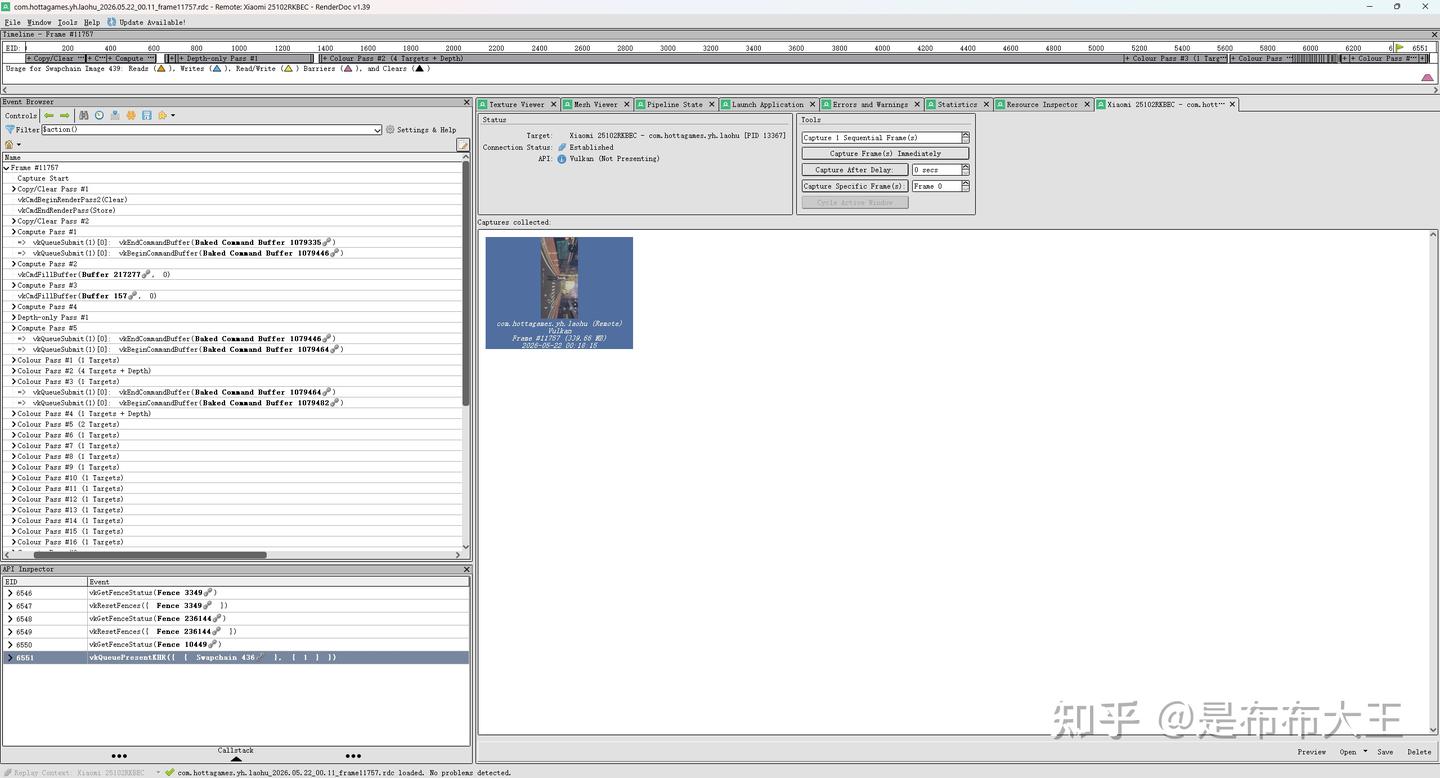Screen dimensions: 1440x778
Task: Click the funnel Filter icon
Action: pyautogui.click(x=10, y=130)
